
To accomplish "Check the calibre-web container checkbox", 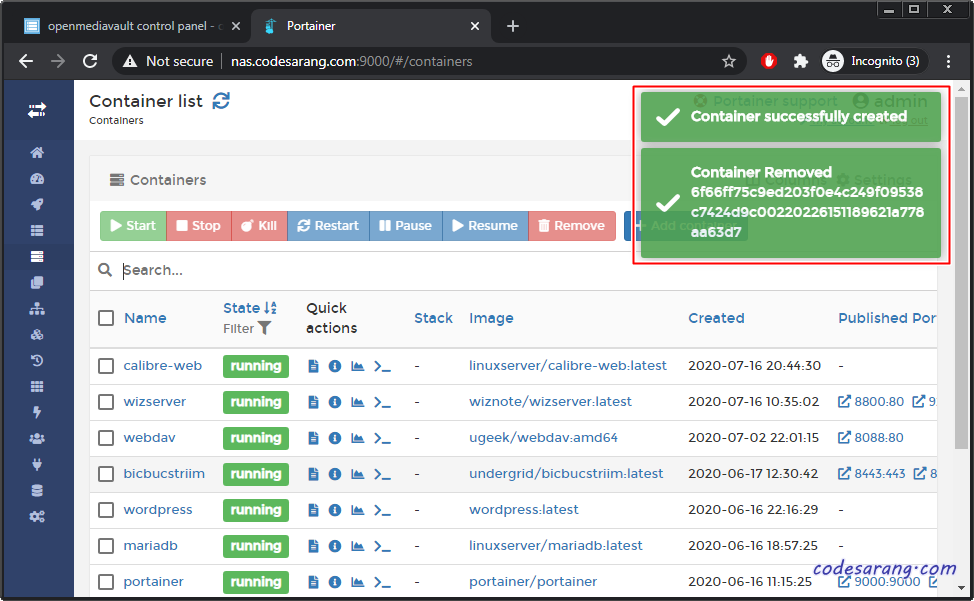I will (x=106, y=366).
